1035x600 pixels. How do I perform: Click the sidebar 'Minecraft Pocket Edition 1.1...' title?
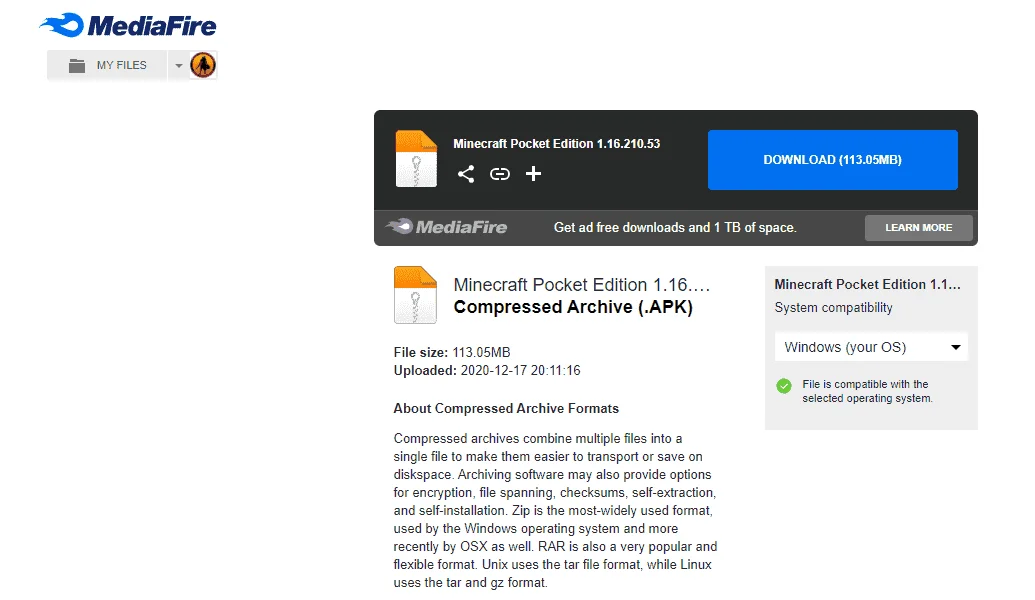point(867,284)
